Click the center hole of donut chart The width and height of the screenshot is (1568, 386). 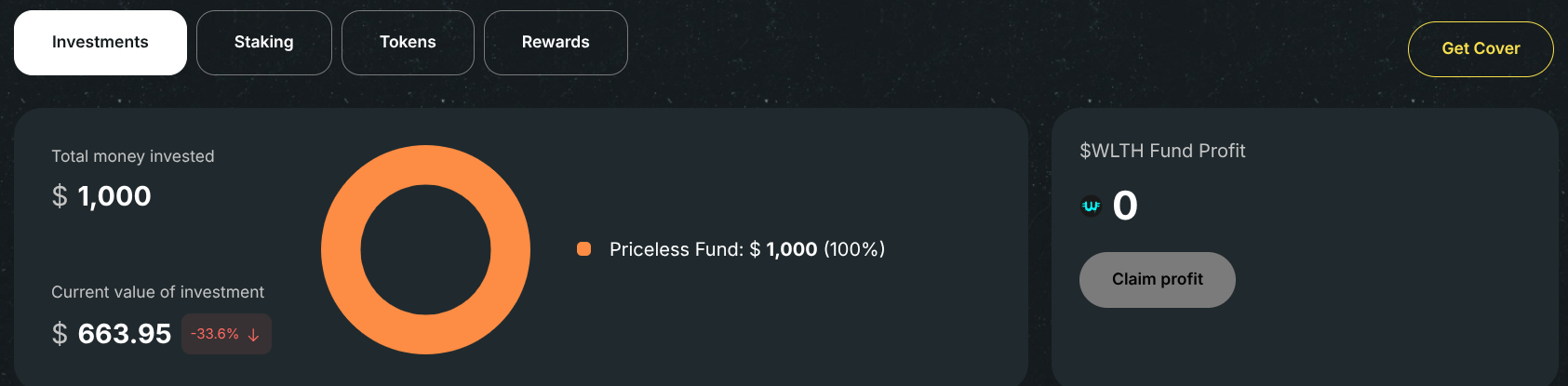(x=425, y=249)
